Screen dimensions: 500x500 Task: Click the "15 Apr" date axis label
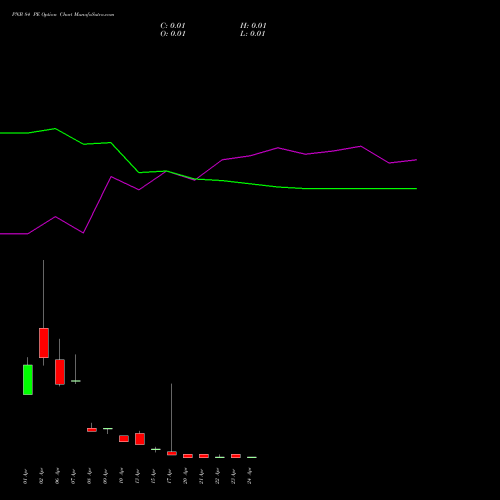pyautogui.click(x=154, y=476)
